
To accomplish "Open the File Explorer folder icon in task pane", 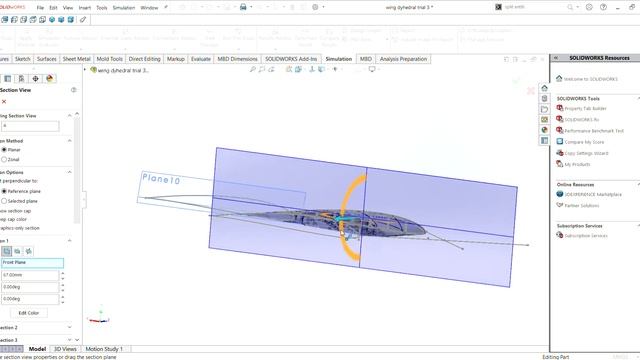I will coord(544,109).
